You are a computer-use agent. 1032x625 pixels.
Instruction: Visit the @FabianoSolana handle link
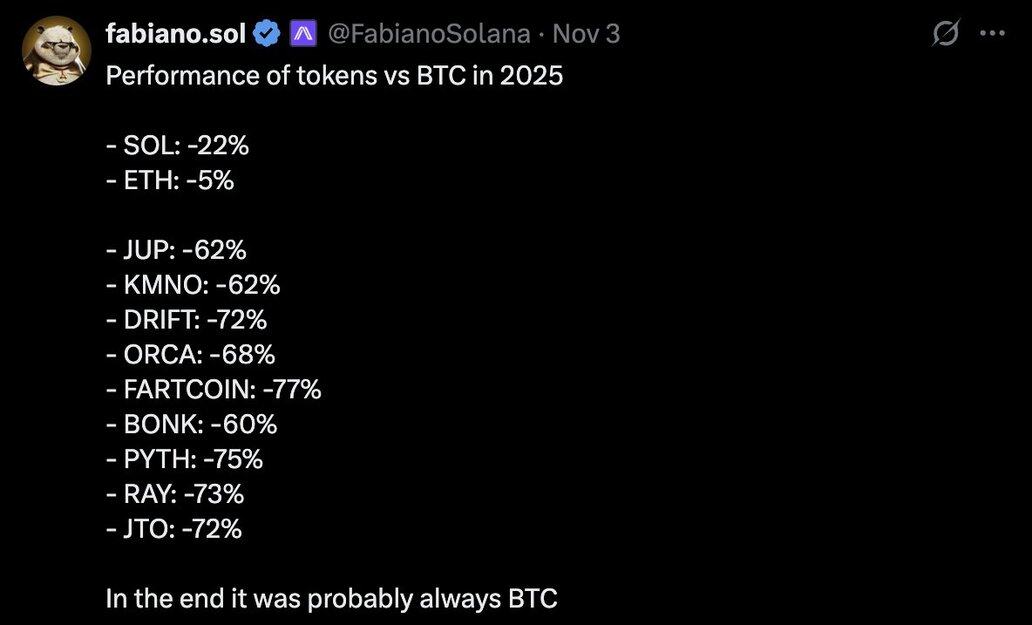click(x=429, y=34)
